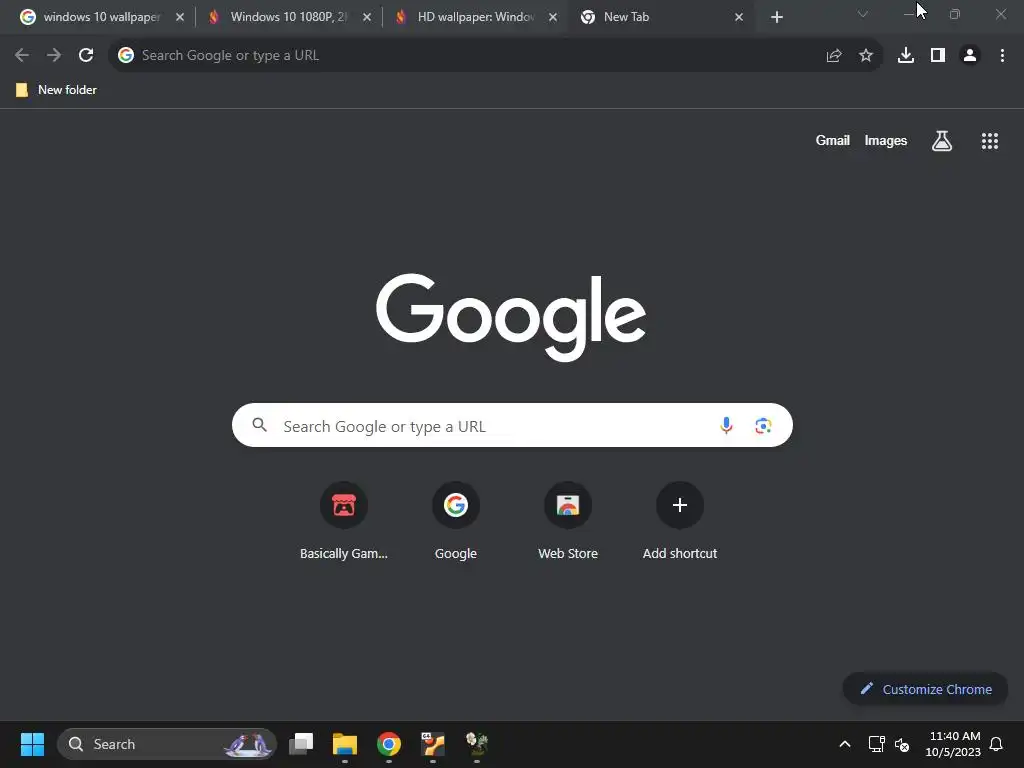
Task: Open the clock showing 11:40 AM
Action: pyautogui.click(x=953, y=744)
